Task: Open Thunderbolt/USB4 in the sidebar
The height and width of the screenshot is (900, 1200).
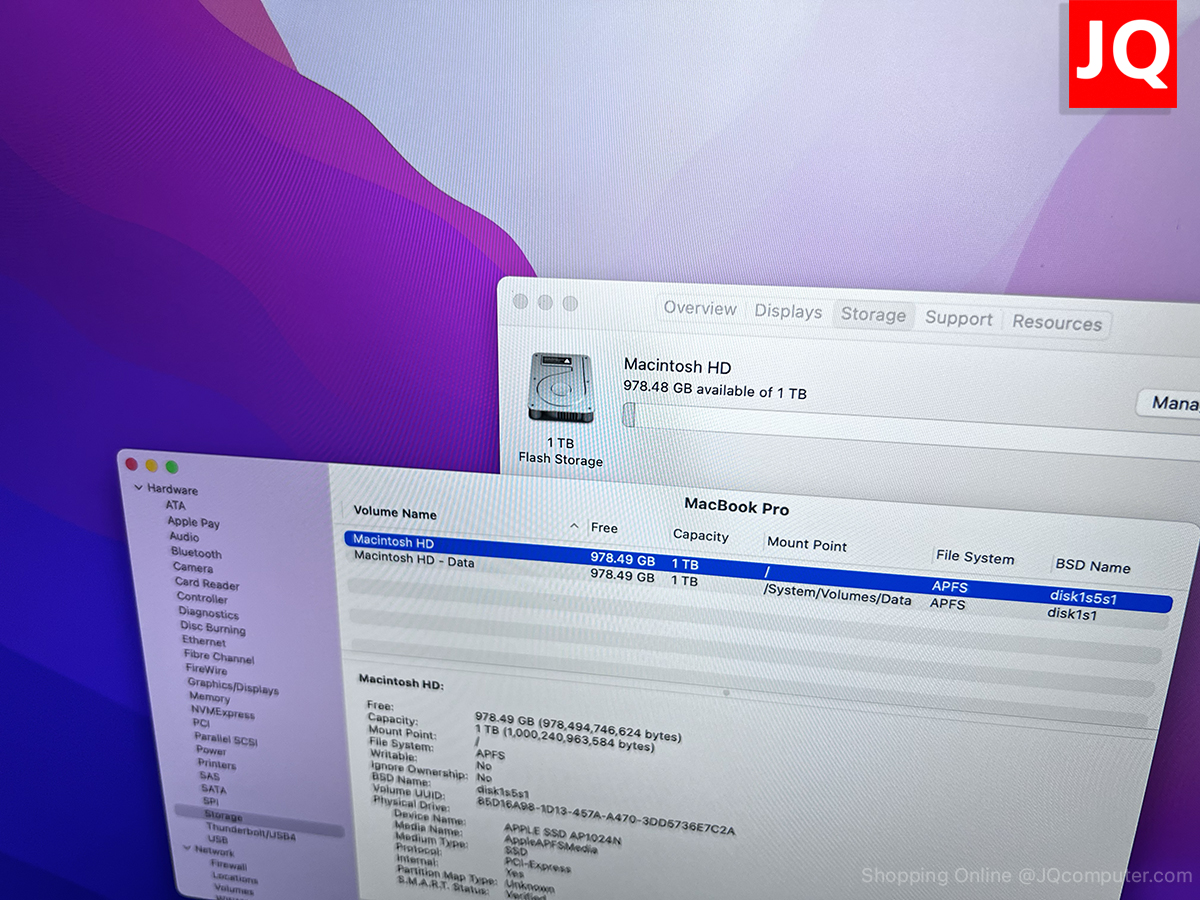Action: pos(250,832)
